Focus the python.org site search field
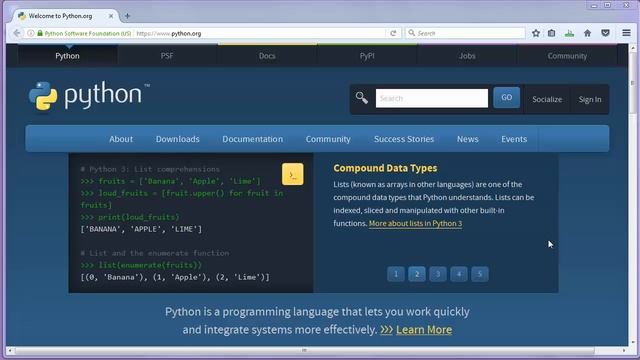 [x=432, y=98]
